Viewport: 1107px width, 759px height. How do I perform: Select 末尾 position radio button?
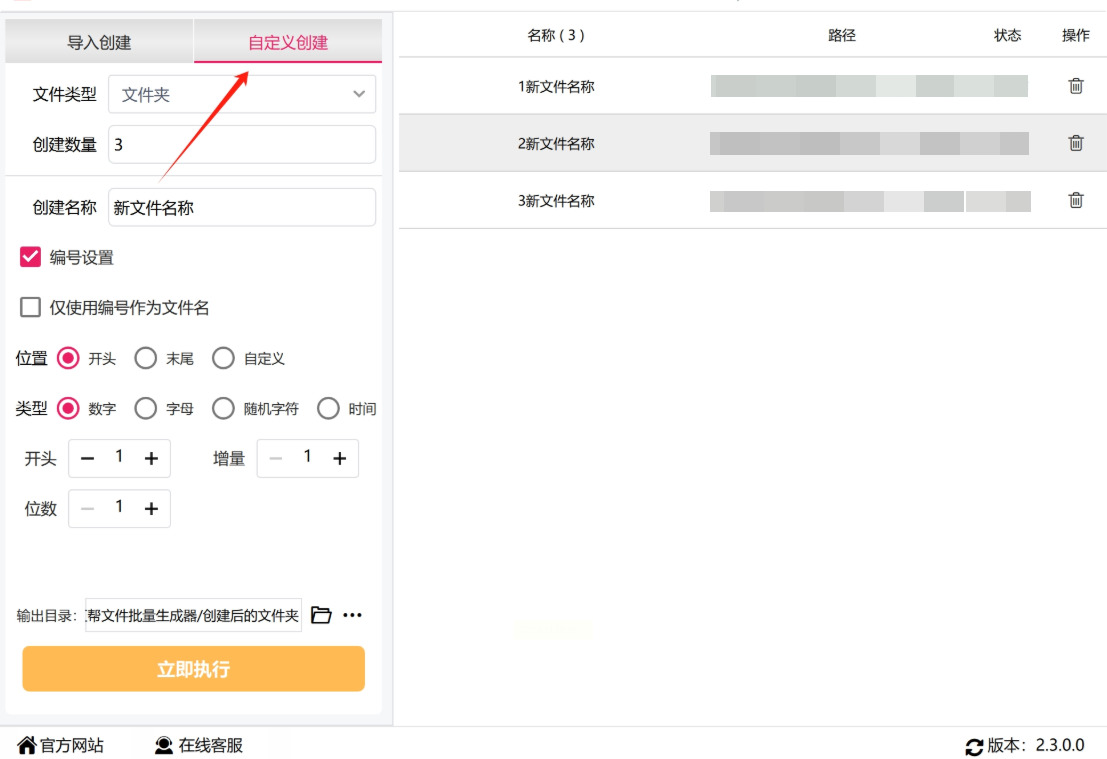point(146,358)
